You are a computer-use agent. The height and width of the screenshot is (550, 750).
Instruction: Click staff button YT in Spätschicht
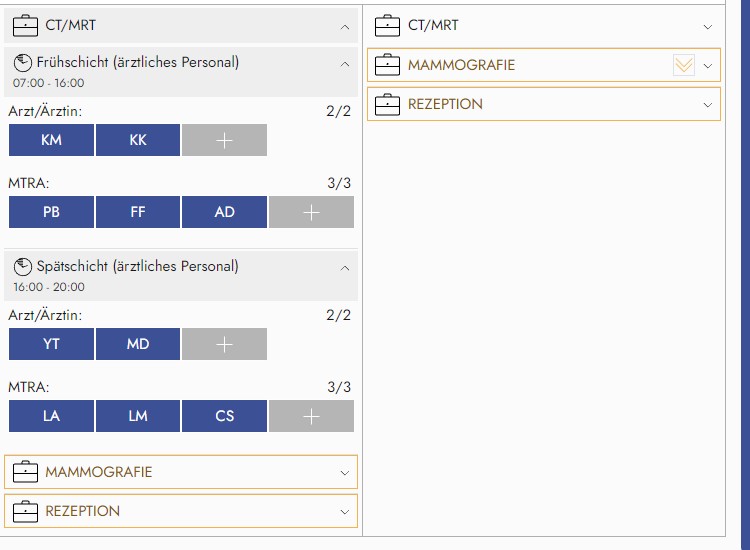pyautogui.click(x=51, y=344)
